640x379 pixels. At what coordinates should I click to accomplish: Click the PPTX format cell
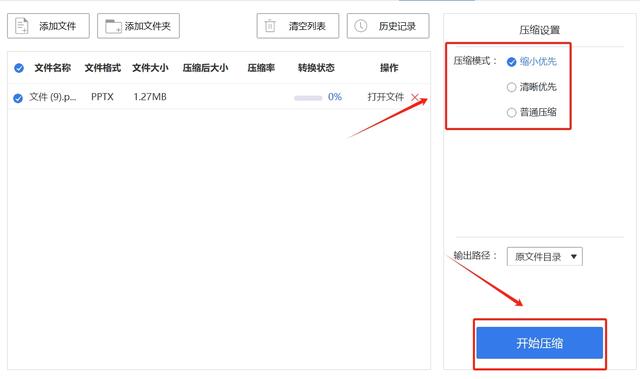102,97
